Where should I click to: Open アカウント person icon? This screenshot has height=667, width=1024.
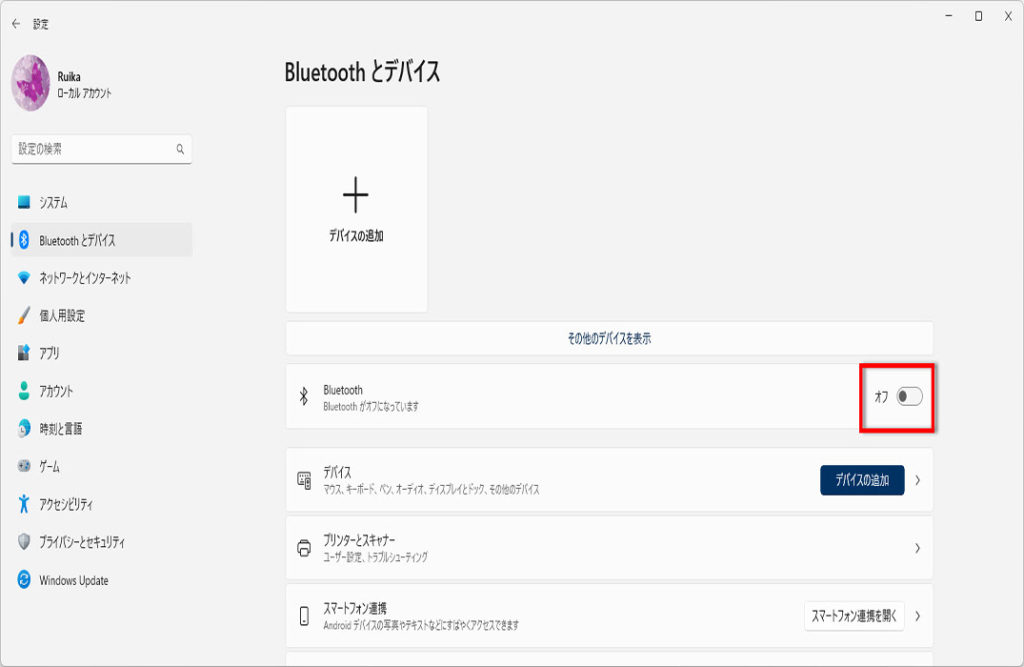[24, 391]
